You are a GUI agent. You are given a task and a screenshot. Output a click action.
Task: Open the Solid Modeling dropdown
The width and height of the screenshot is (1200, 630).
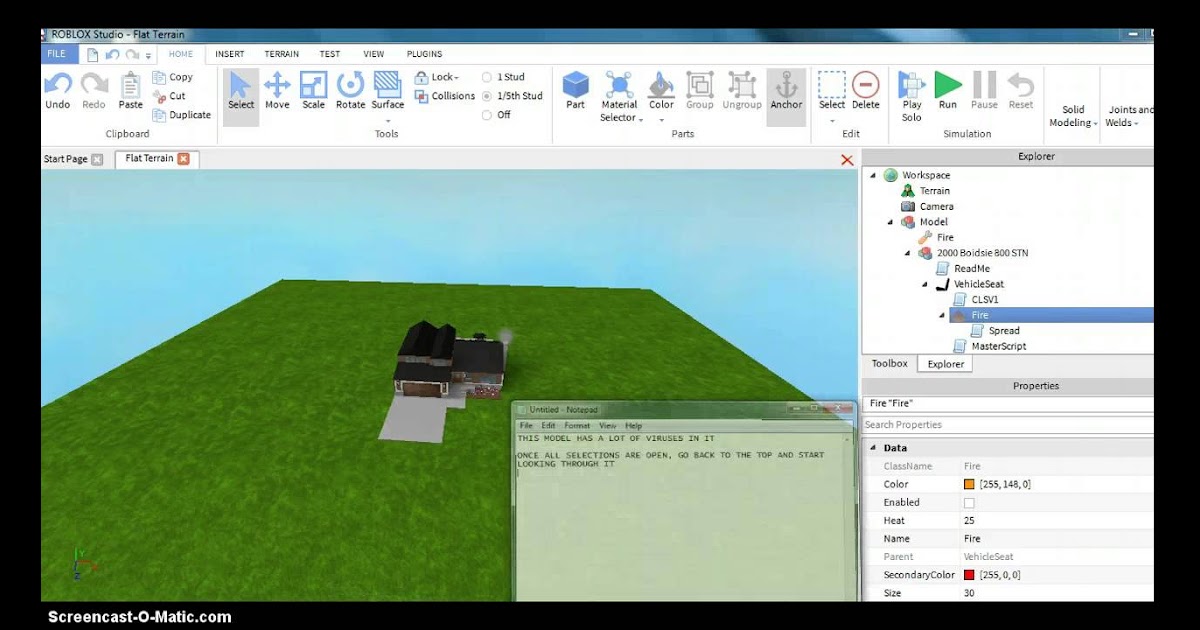click(1073, 116)
